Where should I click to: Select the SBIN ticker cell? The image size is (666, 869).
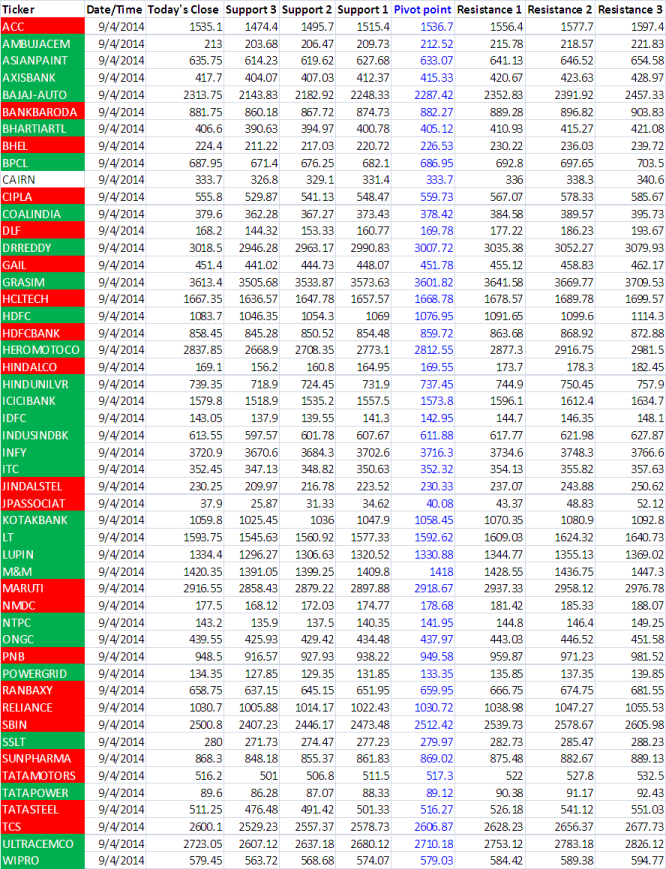(43, 724)
